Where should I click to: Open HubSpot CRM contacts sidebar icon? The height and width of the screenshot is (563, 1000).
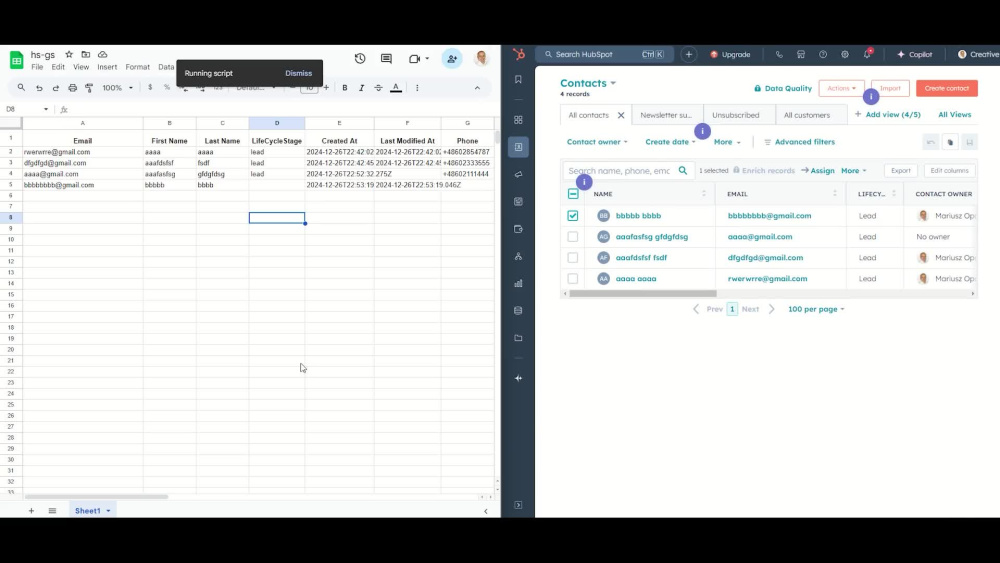(x=518, y=147)
